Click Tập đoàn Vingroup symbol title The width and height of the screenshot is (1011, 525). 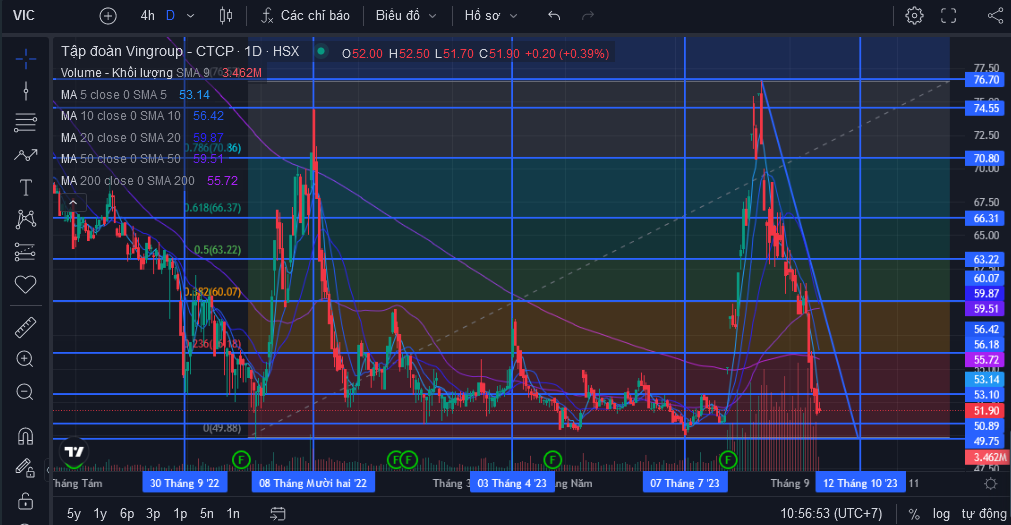tap(180, 51)
